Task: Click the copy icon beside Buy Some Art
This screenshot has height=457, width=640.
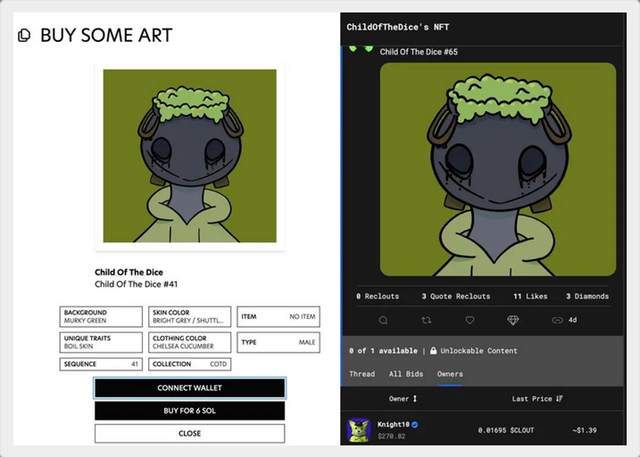Action: point(24,36)
